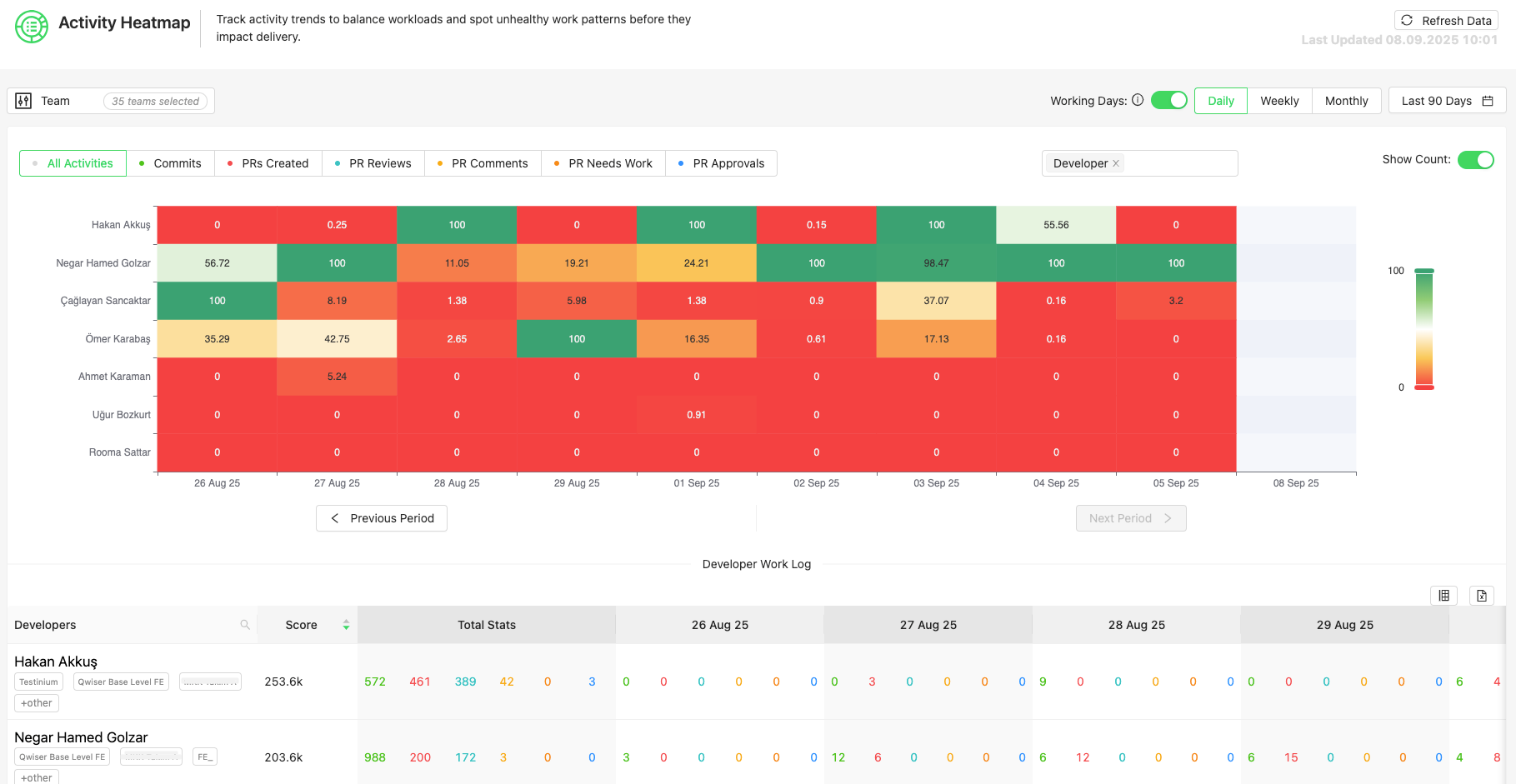This screenshot has height=784, width=1516.
Task: Open the table column settings icon
Action: pyautogui.click(x=1444, y=595)
